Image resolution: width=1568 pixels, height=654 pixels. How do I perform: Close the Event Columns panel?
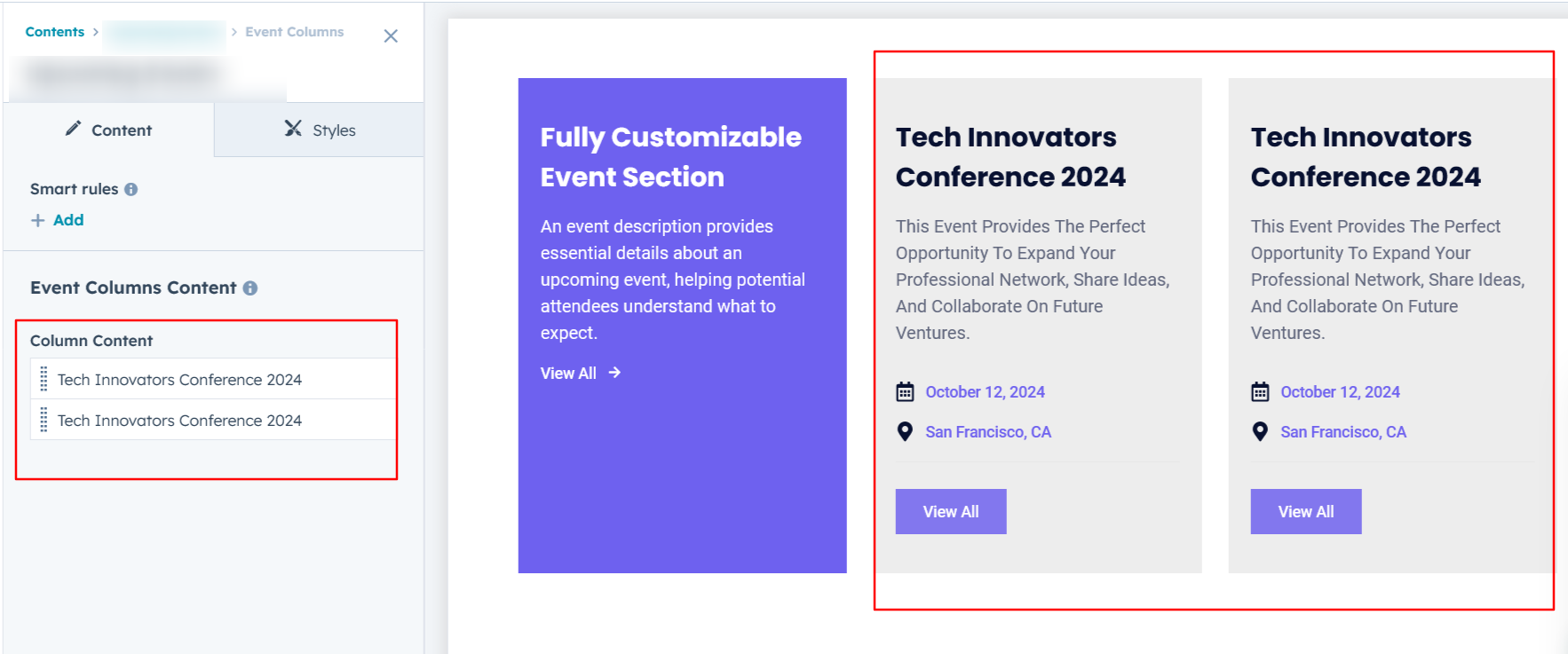click(391, 36)
